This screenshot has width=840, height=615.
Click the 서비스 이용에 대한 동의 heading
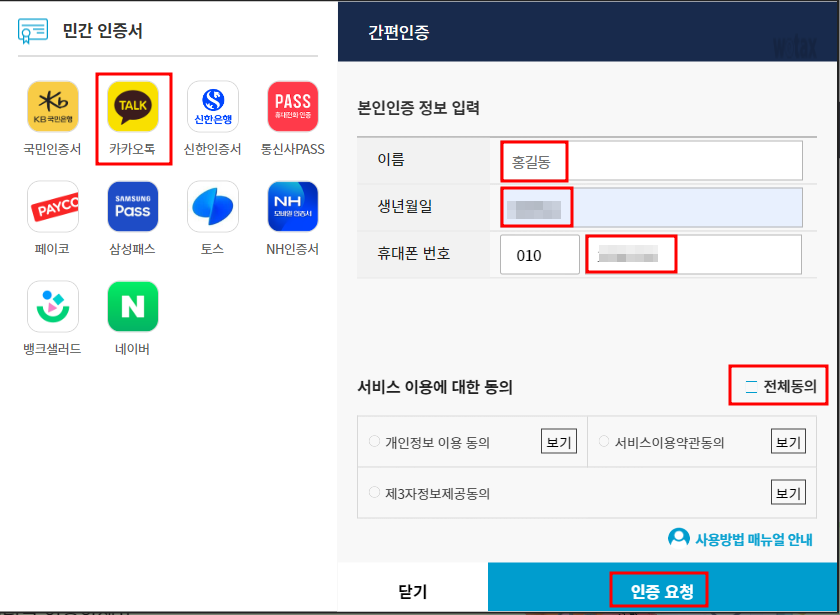pyautogui.click(x=435, y=387)
